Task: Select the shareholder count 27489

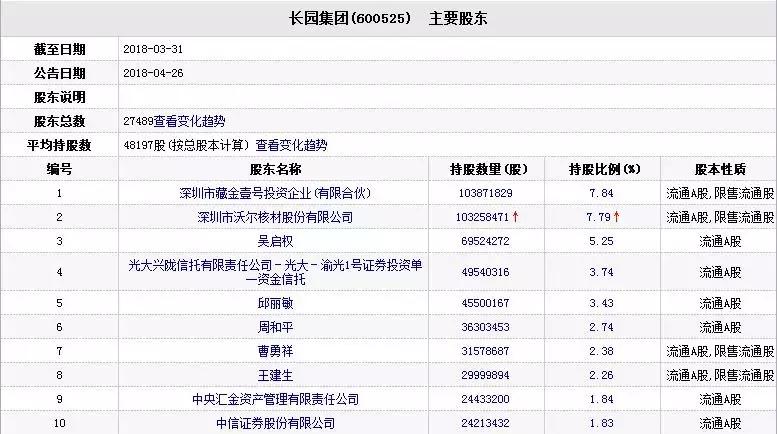Action: pyautogui.click(x=138, y=121)
